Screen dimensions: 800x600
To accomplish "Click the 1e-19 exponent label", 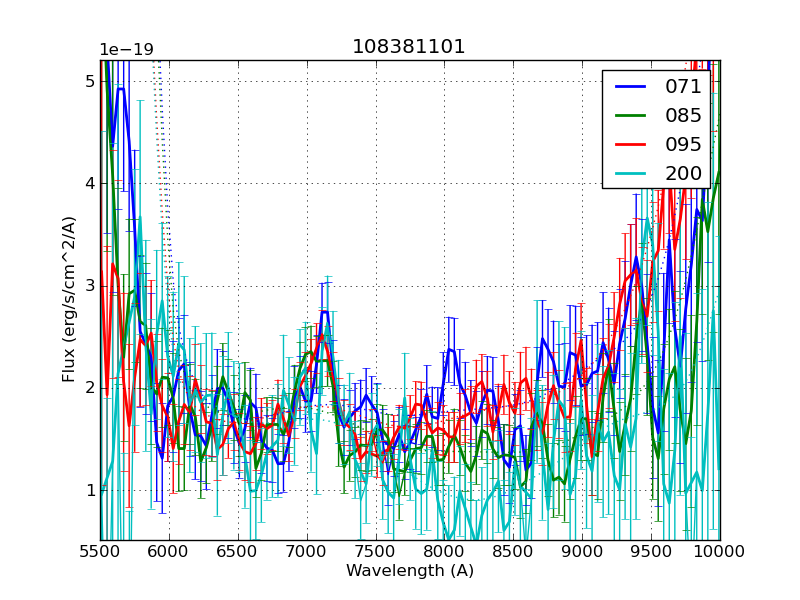I will (126, 50).
